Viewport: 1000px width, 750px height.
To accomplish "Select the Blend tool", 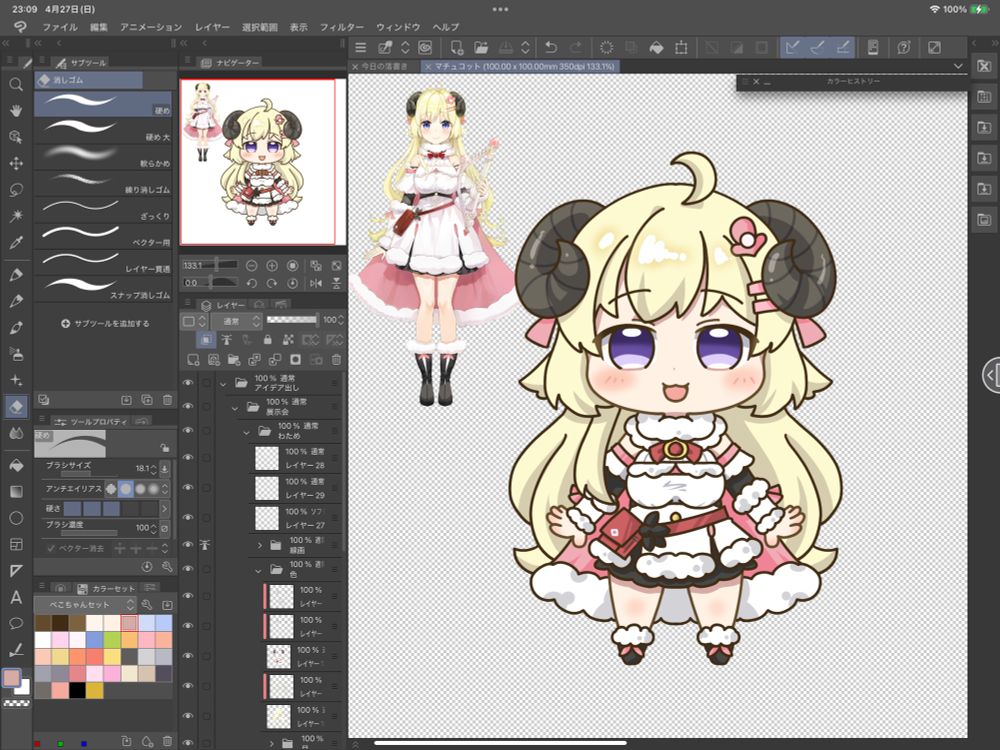I will pos(16,433).
